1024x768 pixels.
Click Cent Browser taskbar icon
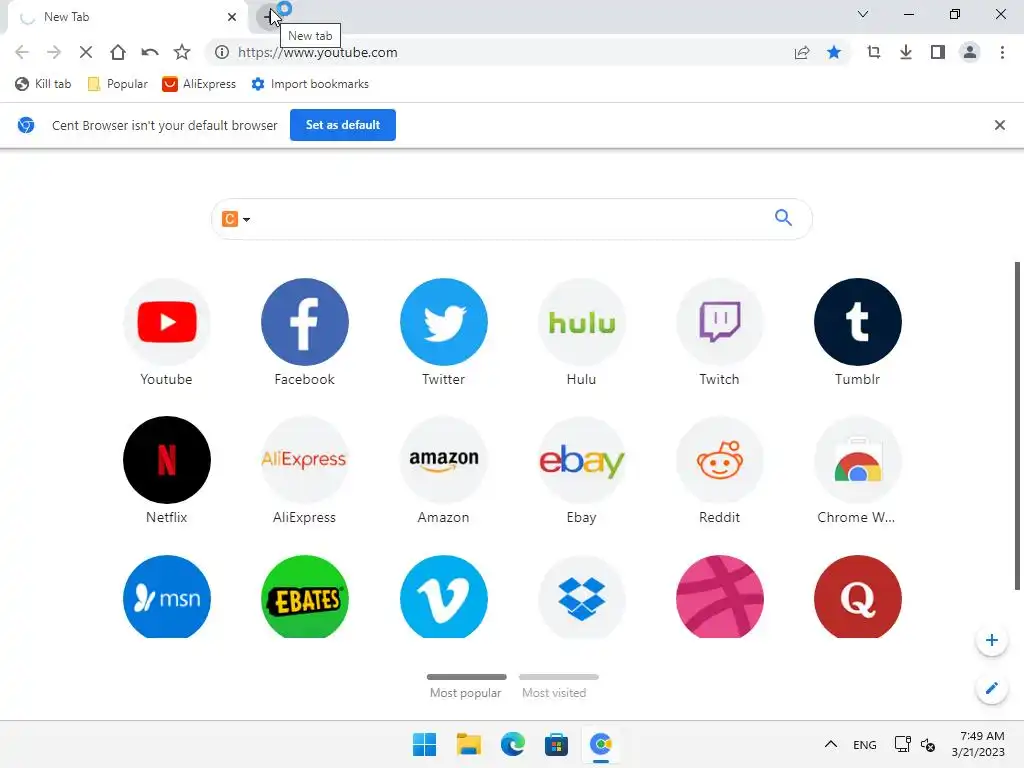(x=601, y=744)
